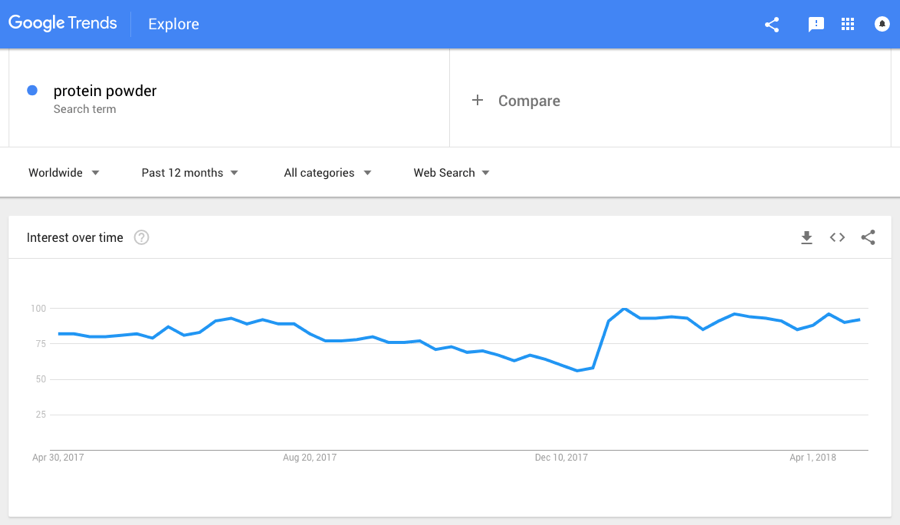Share the Interest over time chart
This screenshot has height=525, width=900.
[x=868, y=238]
